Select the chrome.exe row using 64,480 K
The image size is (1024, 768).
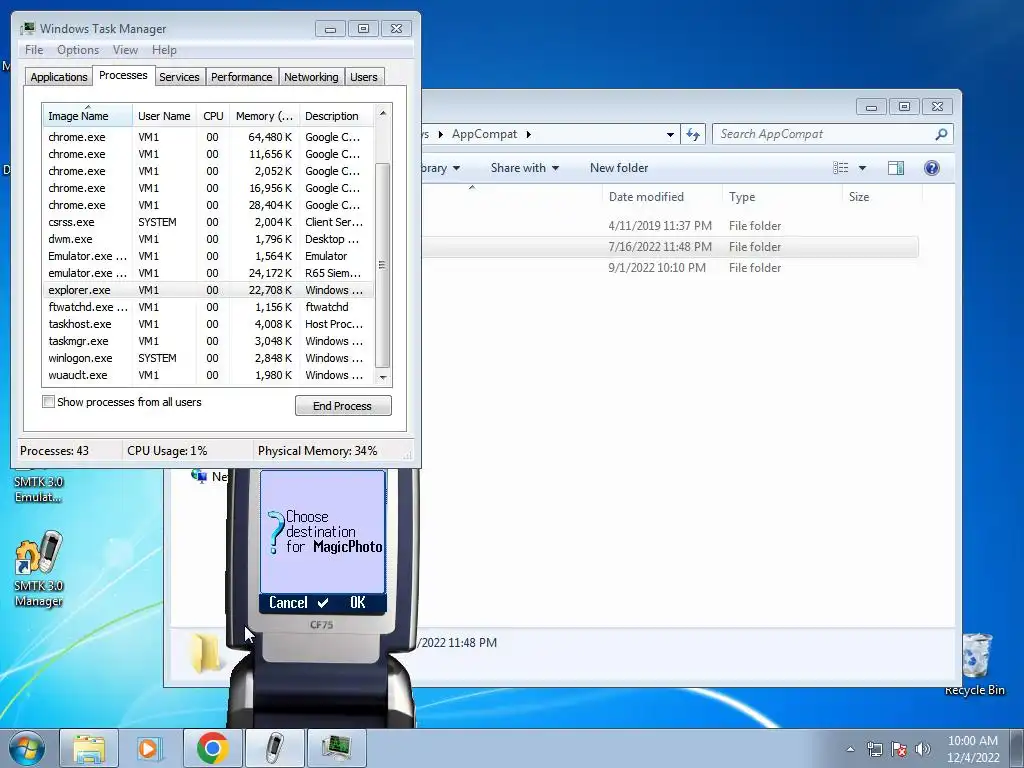[x=208, y=137]
